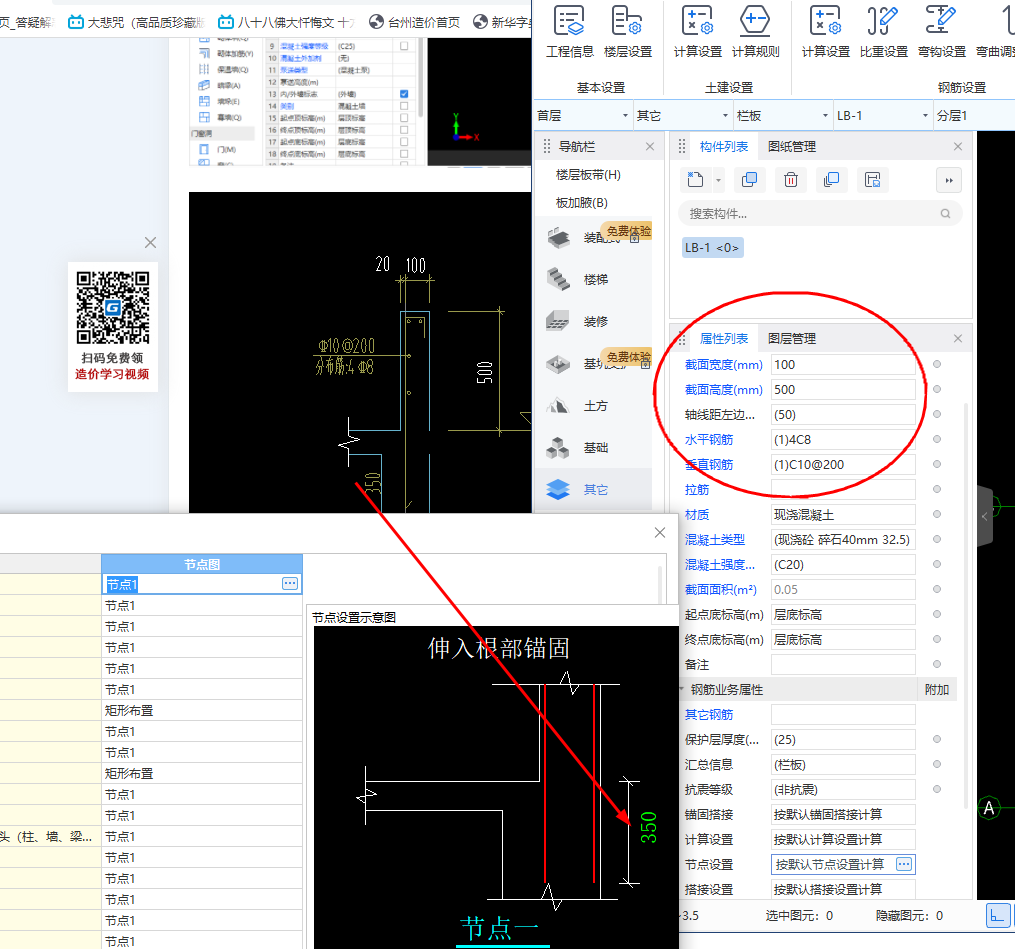Edit the 垂直钢筋 value (1)C10@200
The image size is (1015, 949).
(x=843, y=464)
